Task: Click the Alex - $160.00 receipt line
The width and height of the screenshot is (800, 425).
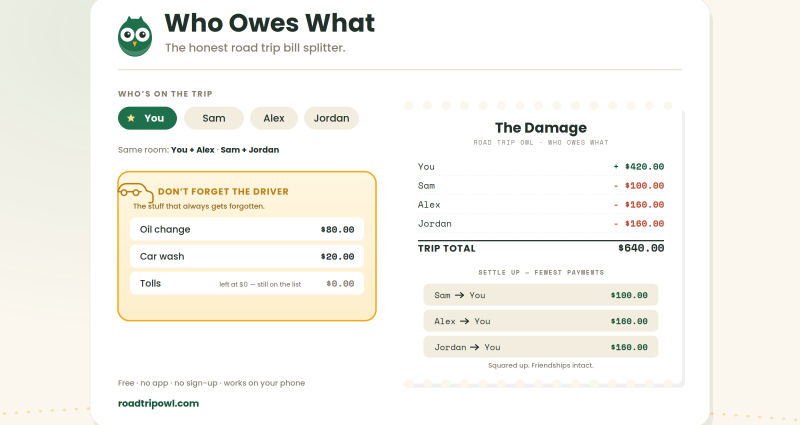Action: pos(541,205)
